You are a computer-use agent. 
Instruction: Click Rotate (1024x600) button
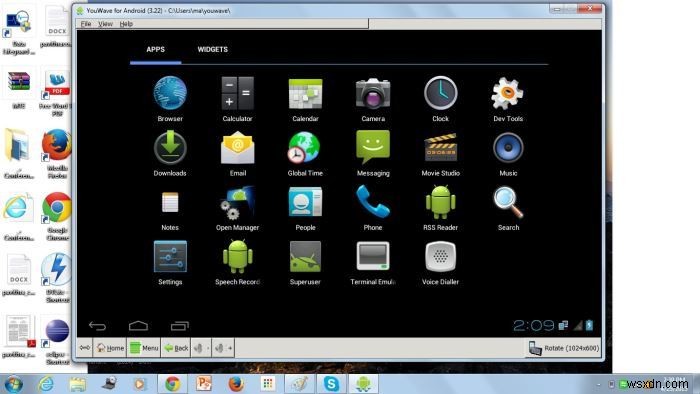click(564, 348)
